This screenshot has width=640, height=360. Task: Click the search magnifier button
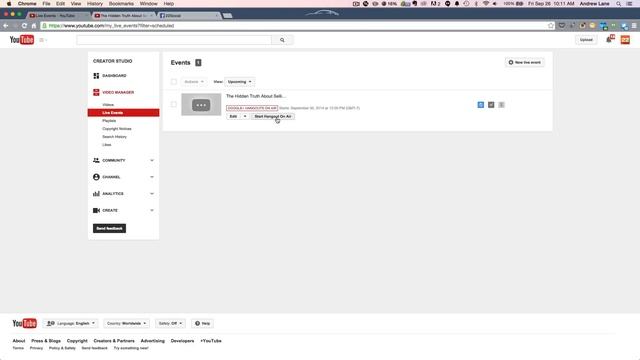[282, 40]
